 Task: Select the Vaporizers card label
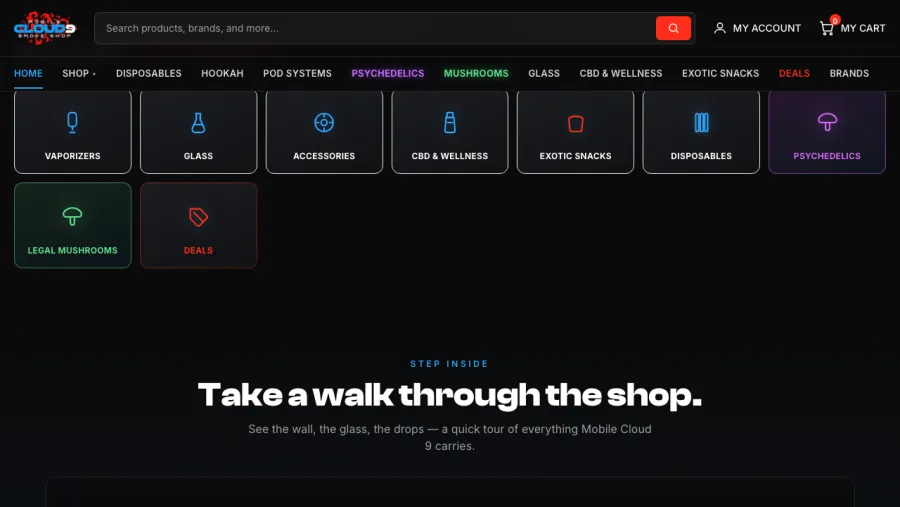[x=72, y=156]
